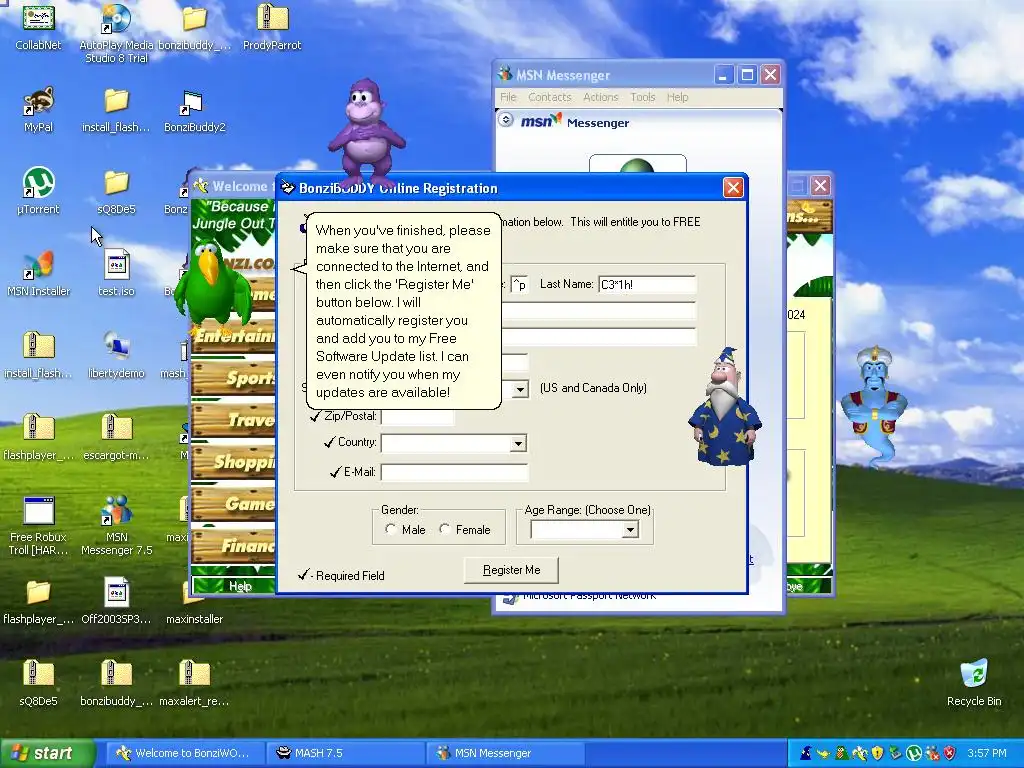The width and height of the screenshot is (1024, 768).
Task: Select the MSN Installer icon
Action: tap(38, 273)
